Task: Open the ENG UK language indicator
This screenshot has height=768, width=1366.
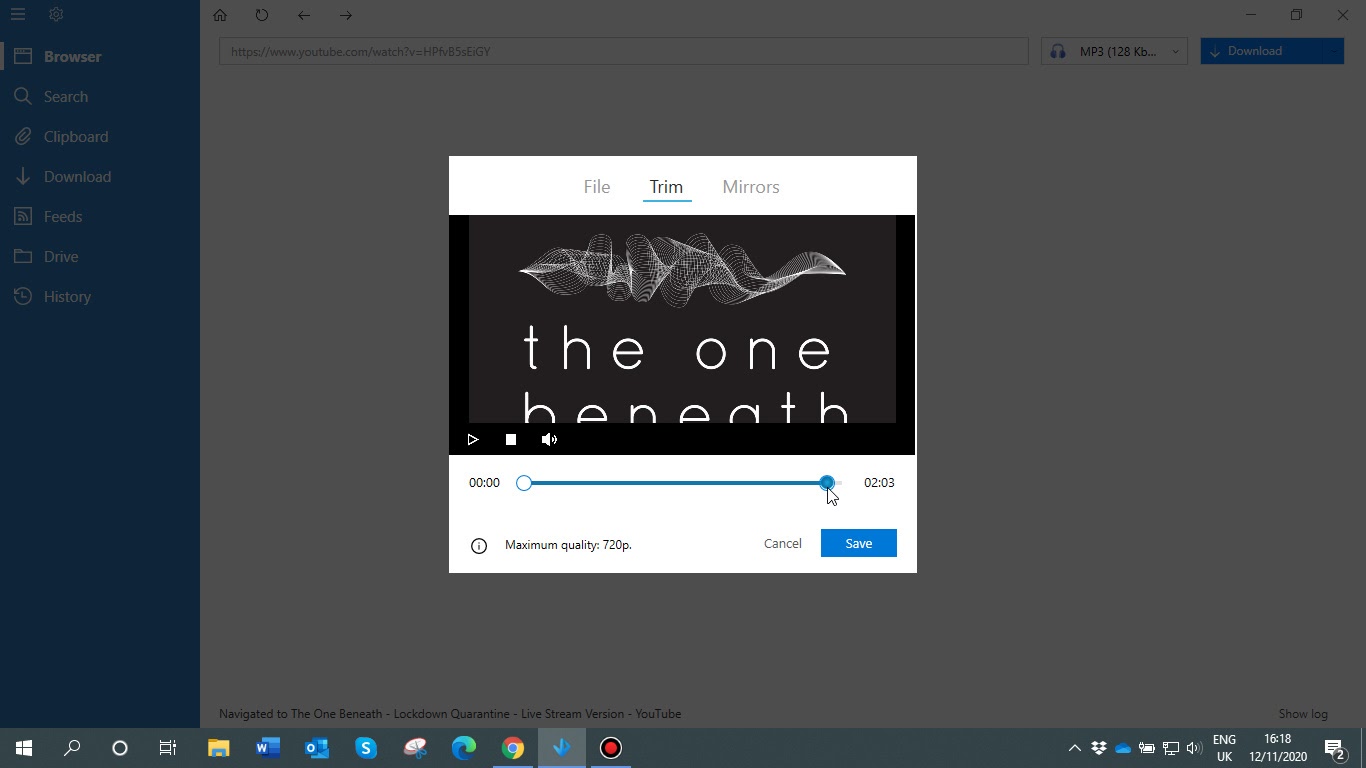Action: point(1224,748)
